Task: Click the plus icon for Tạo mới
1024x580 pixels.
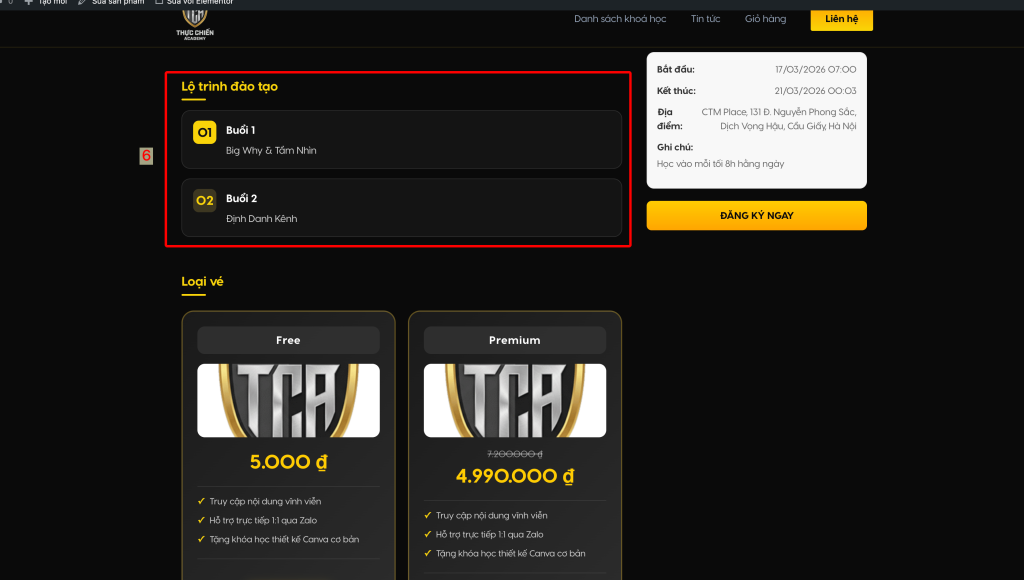Action: click(x=28, y=2)
